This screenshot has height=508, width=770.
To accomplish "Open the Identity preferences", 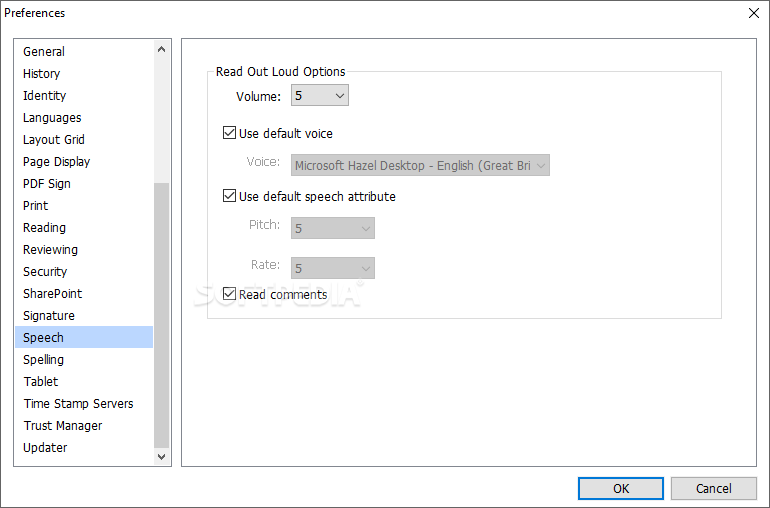I will [x=84, y=96].
